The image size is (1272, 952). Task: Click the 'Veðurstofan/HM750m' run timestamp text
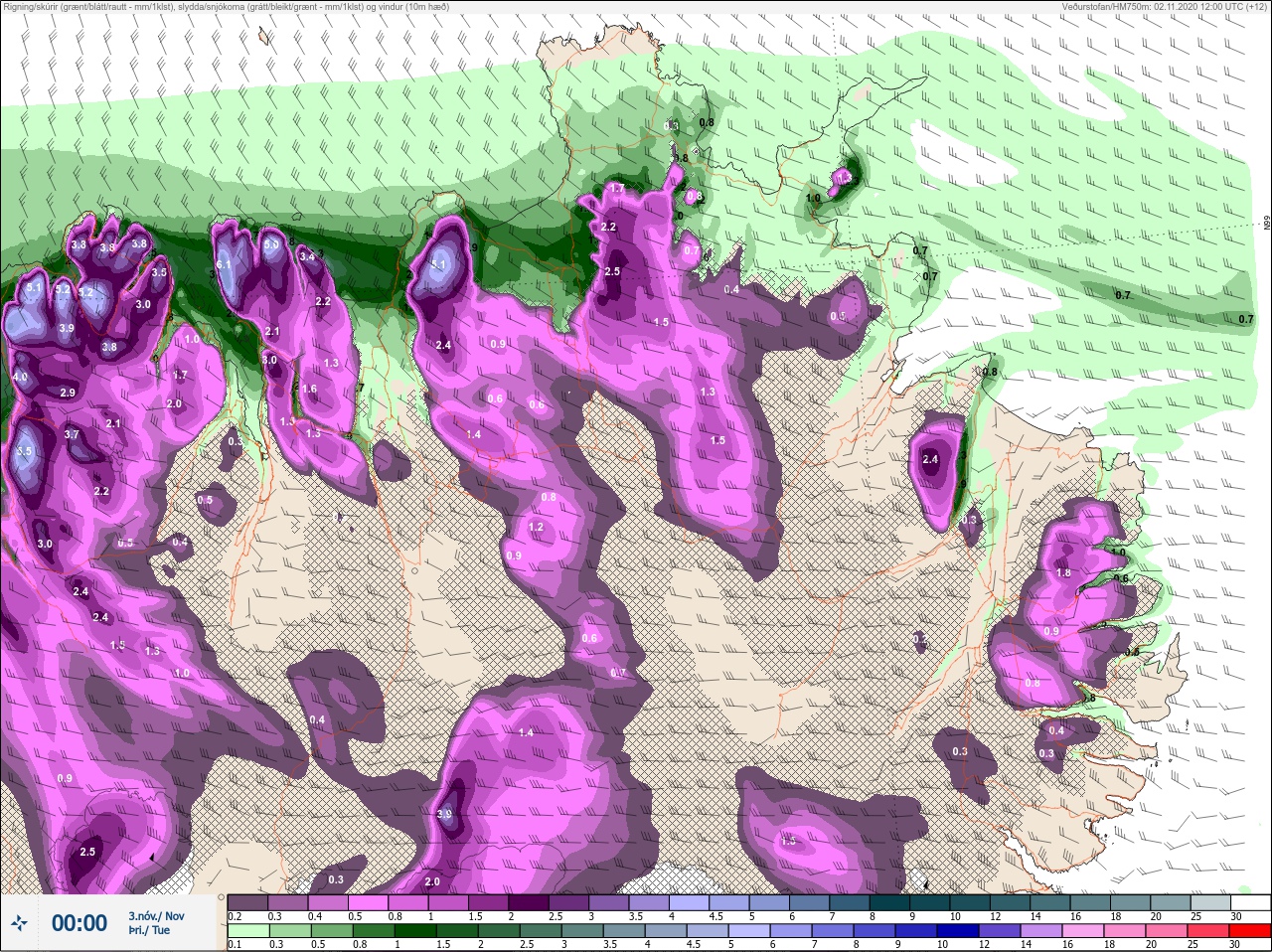click(x=1165, y=7)
